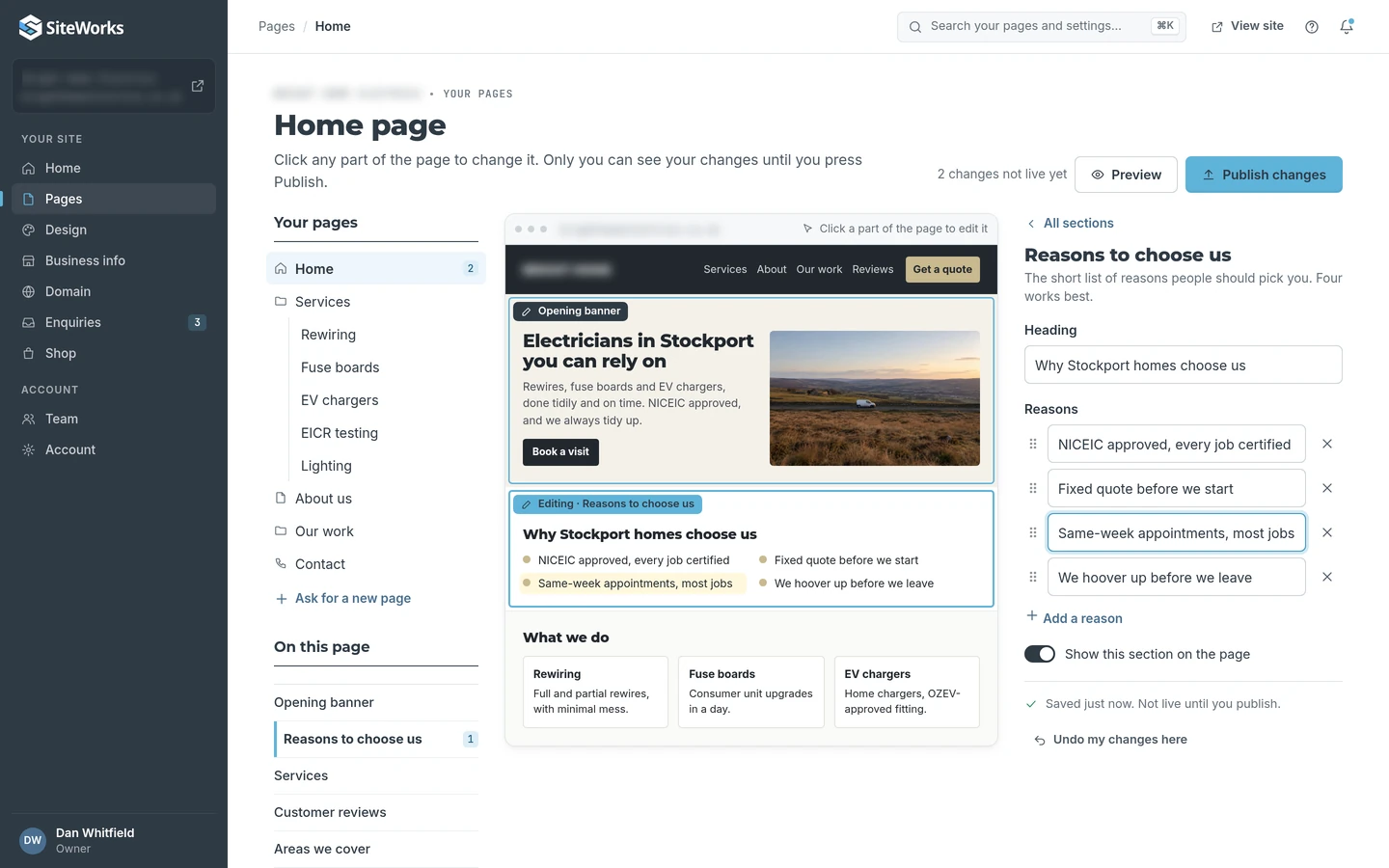1389x868 pixels.
Task: Ask for a new page
Action: 343,598
